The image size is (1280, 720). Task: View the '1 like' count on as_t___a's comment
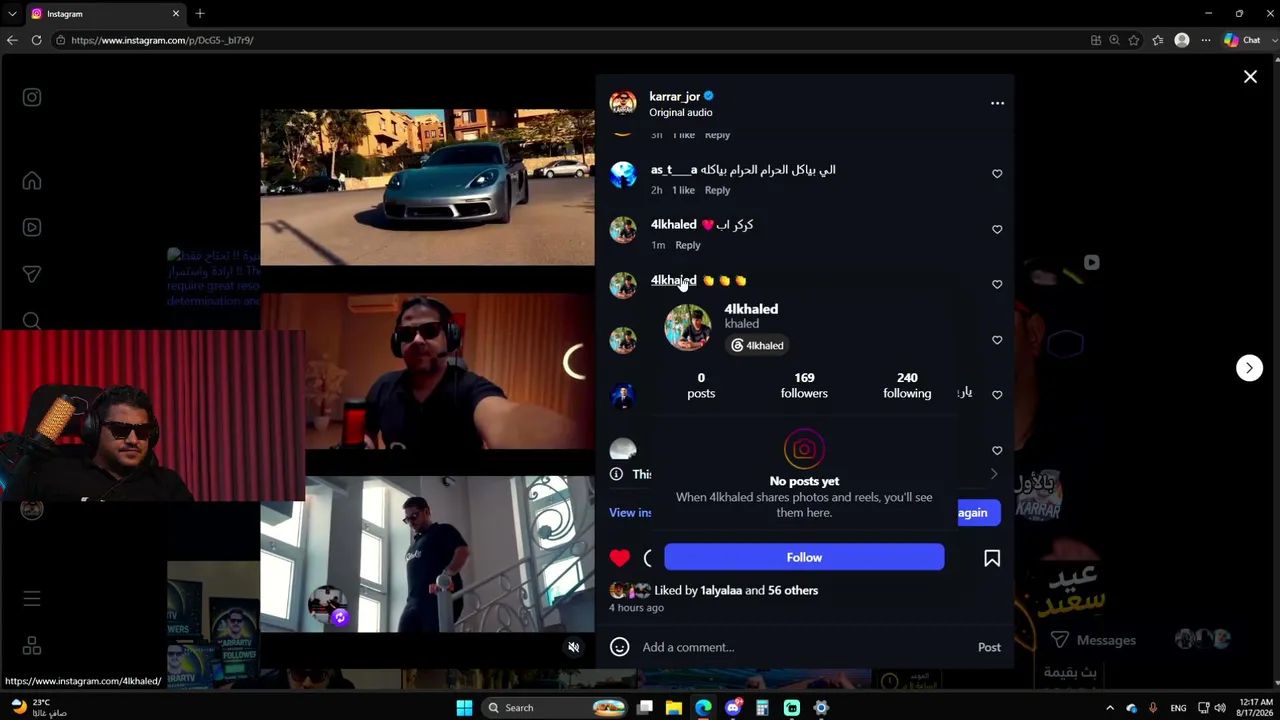[x=683, y=190]
